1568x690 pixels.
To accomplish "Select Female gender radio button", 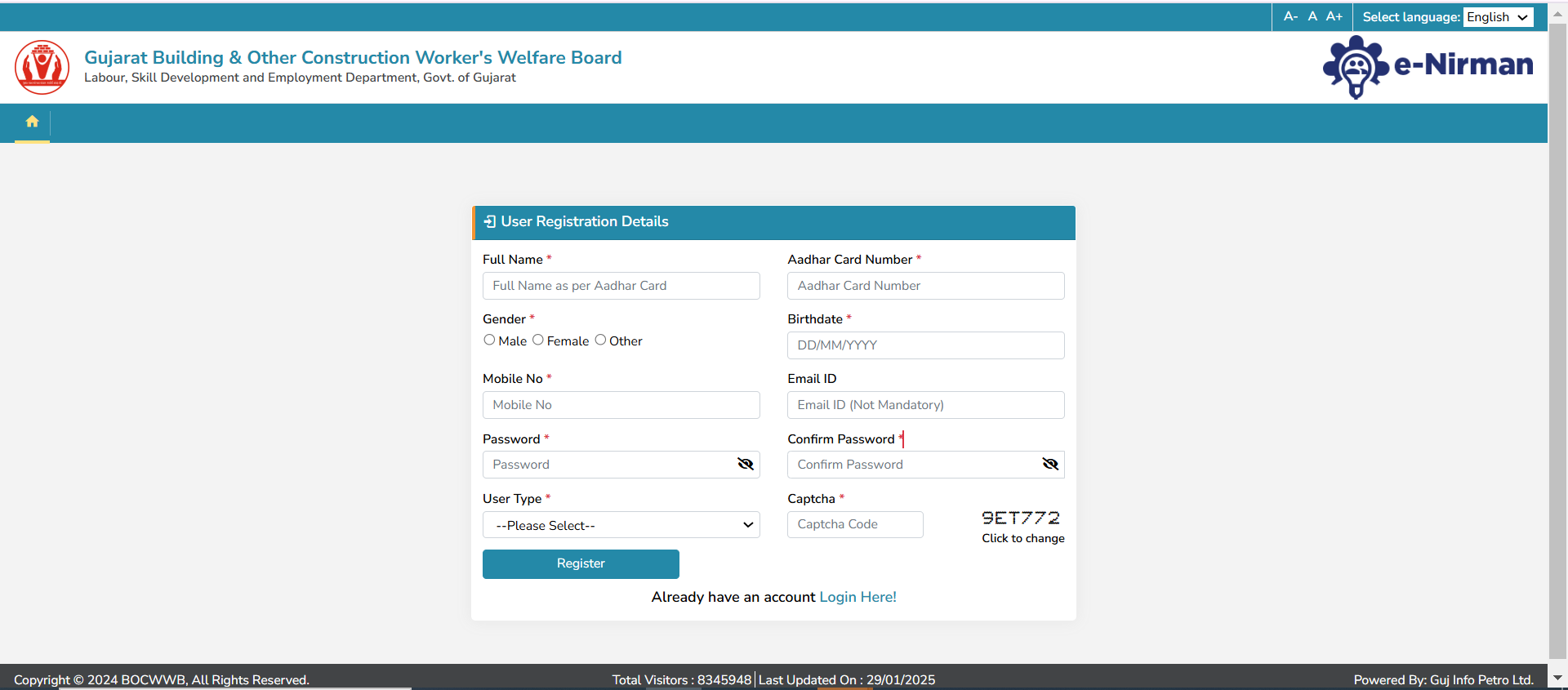I will (537, 340).
